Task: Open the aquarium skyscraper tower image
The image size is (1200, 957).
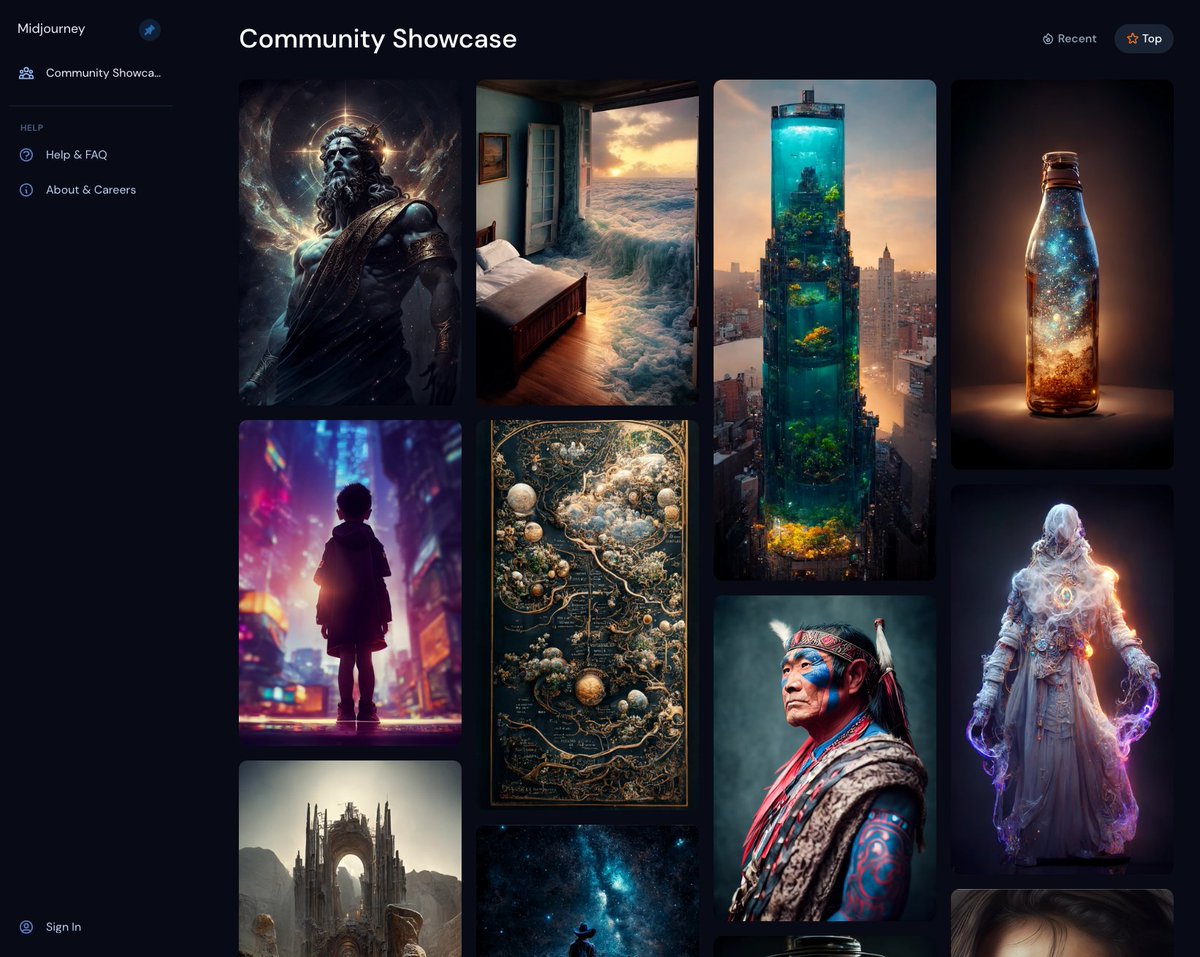Action: point(825,330)
